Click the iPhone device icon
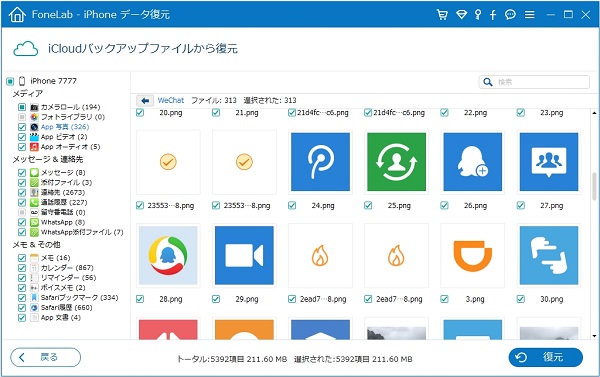Image resolution: width=600 pixels, height=377 pixels. 22,81
